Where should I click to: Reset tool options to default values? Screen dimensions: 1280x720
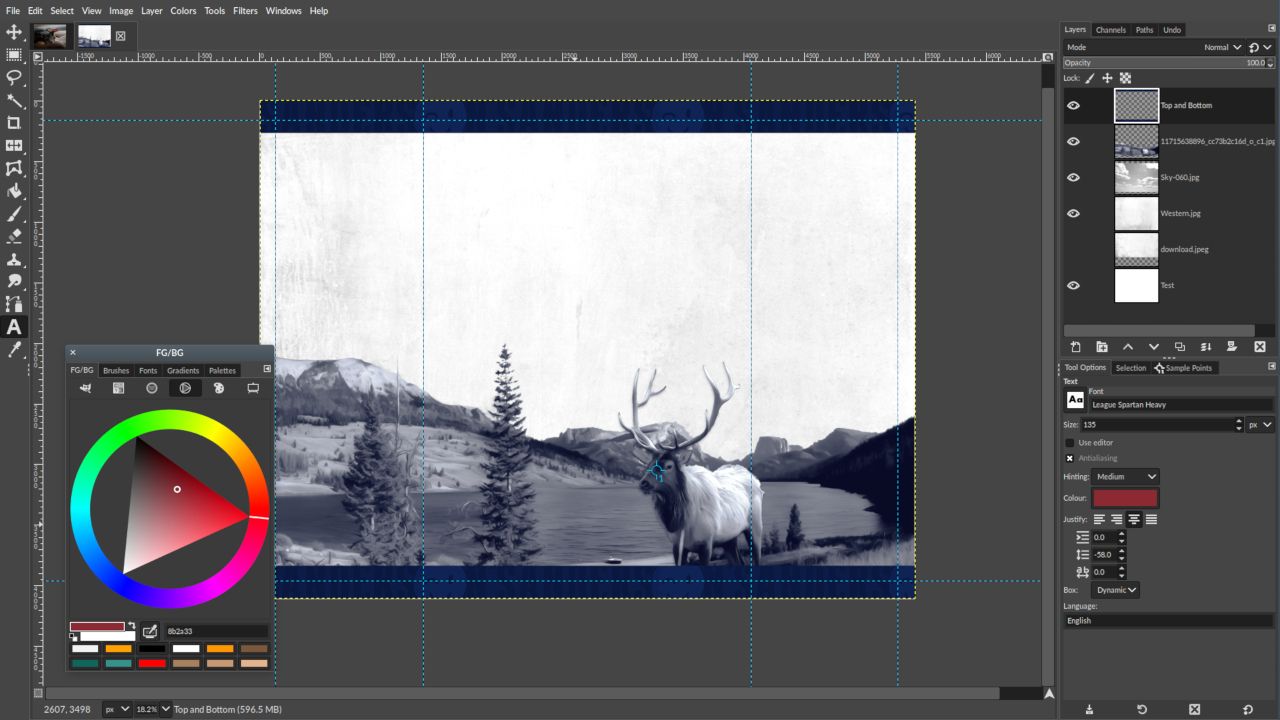[1247, 709]
